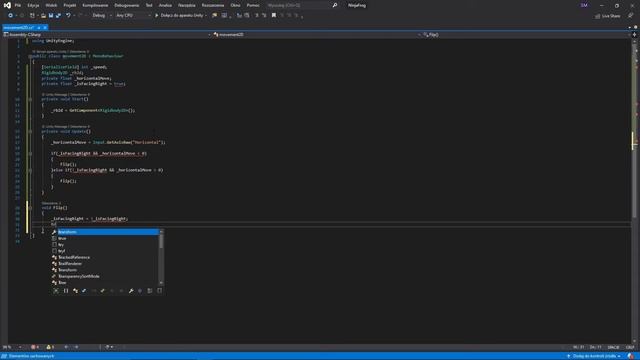Open the Debugowanie menu
Viewport: 640px width, 360px height.
coord(127,5)
